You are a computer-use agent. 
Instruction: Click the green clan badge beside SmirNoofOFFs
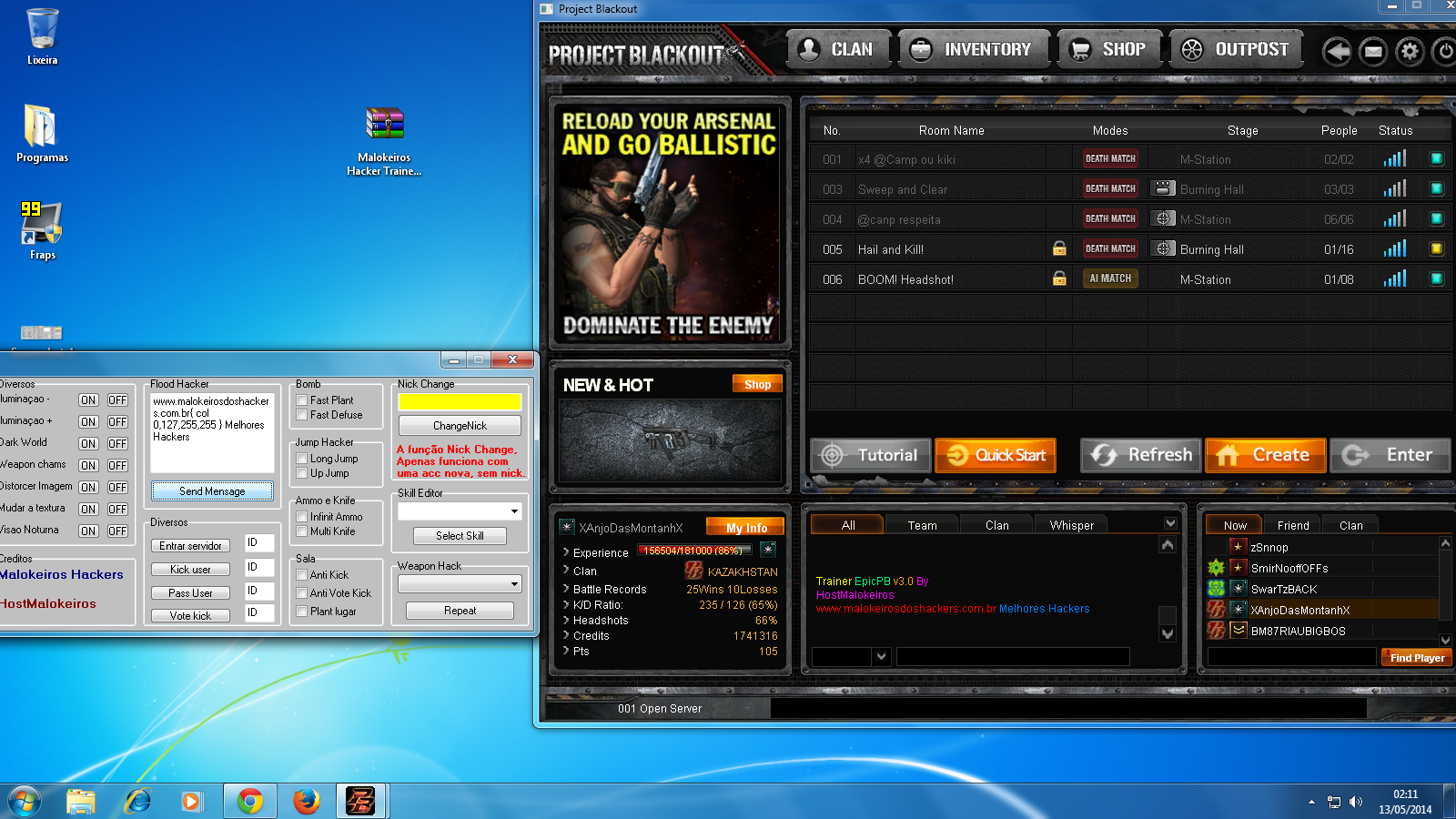[x=1216, y=568]
